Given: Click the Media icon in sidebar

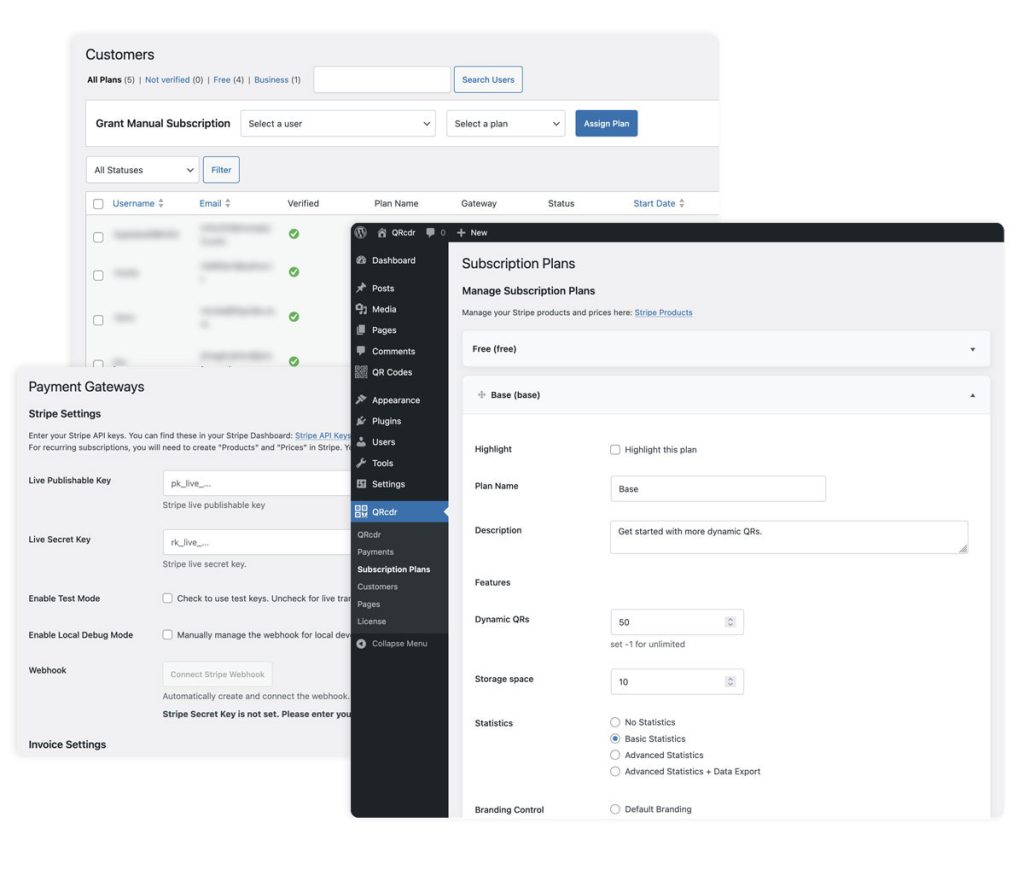Looking at the screenshot, I should coord(361,309).
